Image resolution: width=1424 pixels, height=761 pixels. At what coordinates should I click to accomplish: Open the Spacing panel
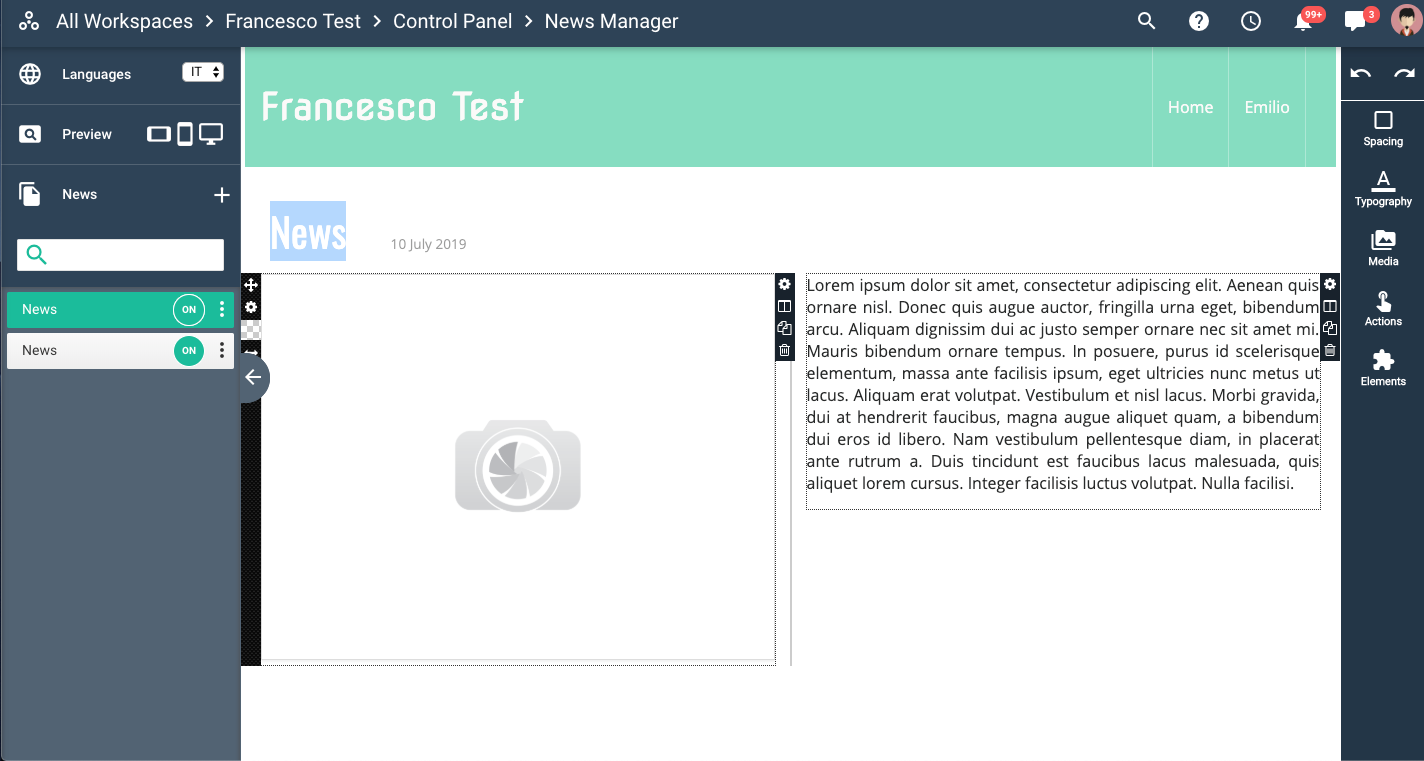pyautogui.click(x=1383, y=129)
